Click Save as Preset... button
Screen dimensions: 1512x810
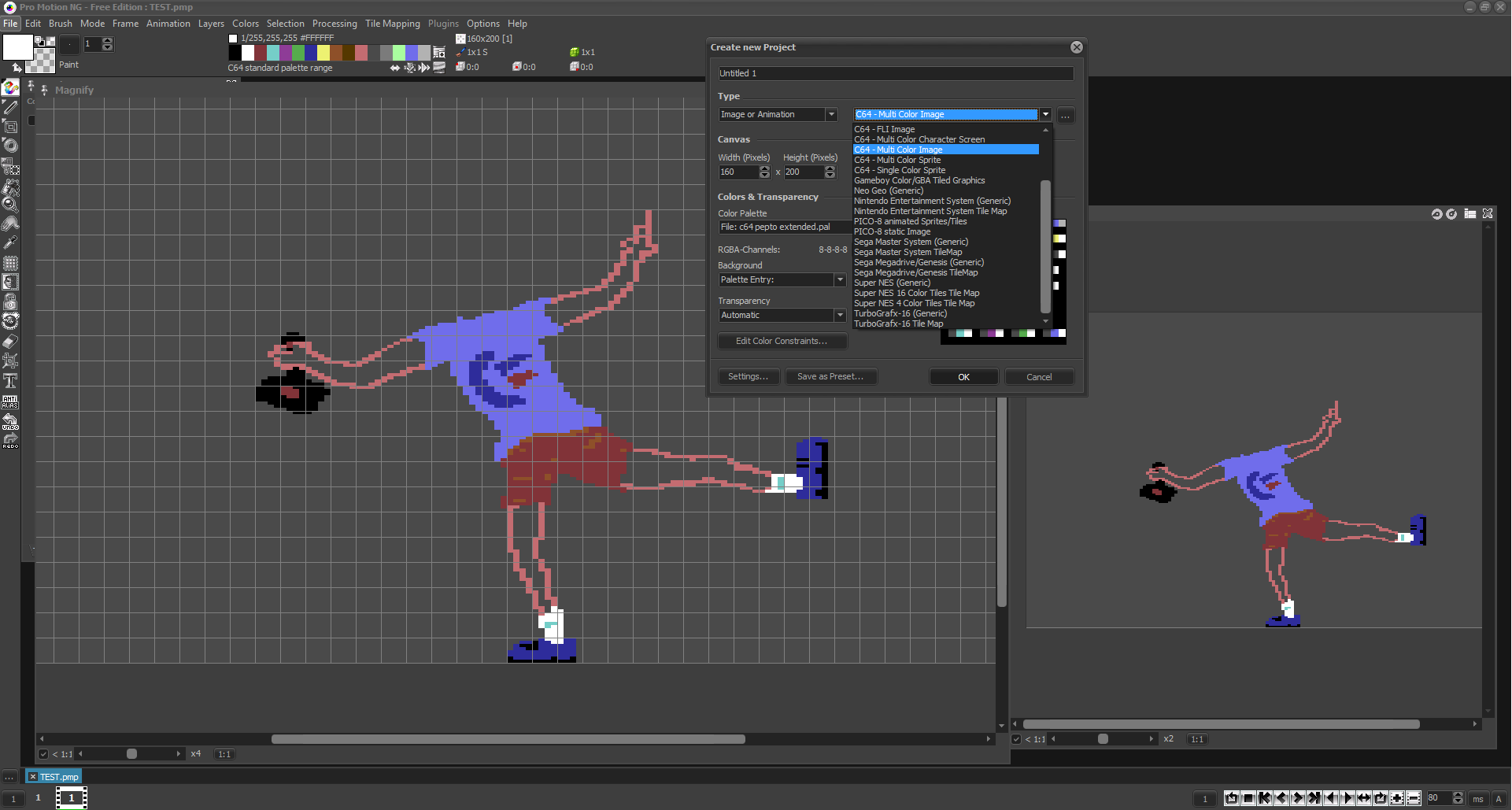[x=830, y=377]
